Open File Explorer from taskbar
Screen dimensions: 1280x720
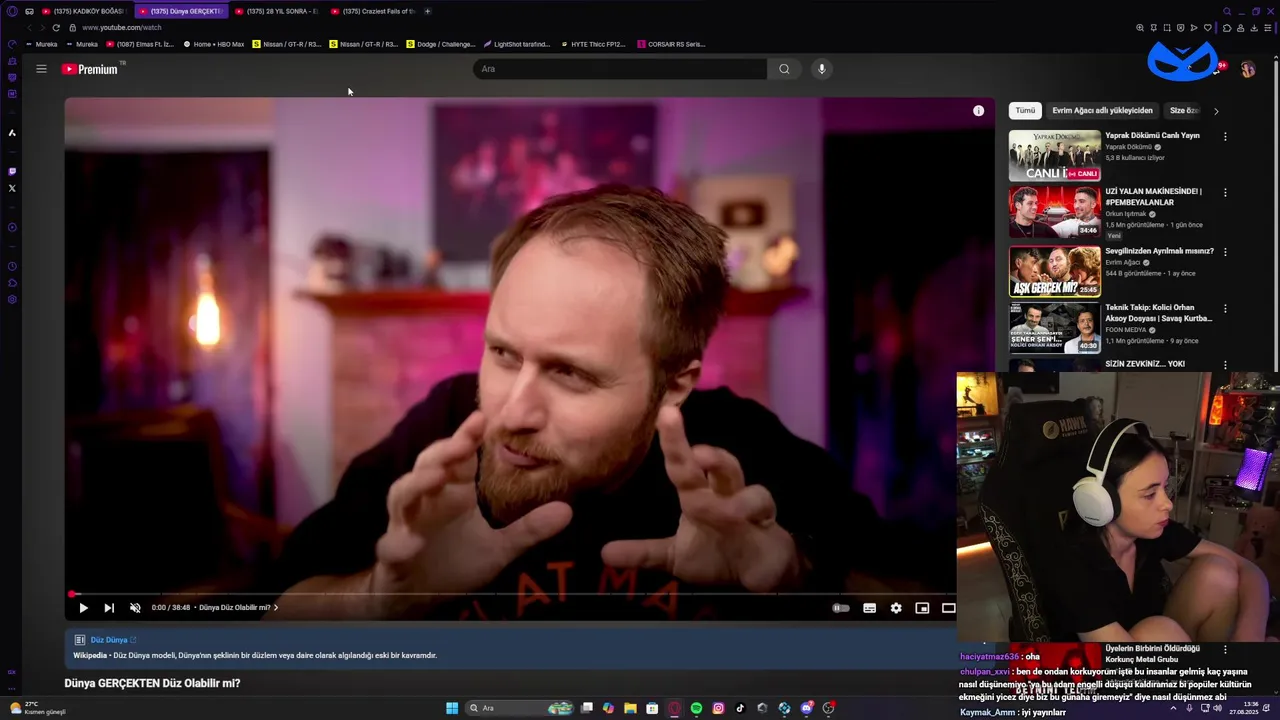[x=630, y=708]
